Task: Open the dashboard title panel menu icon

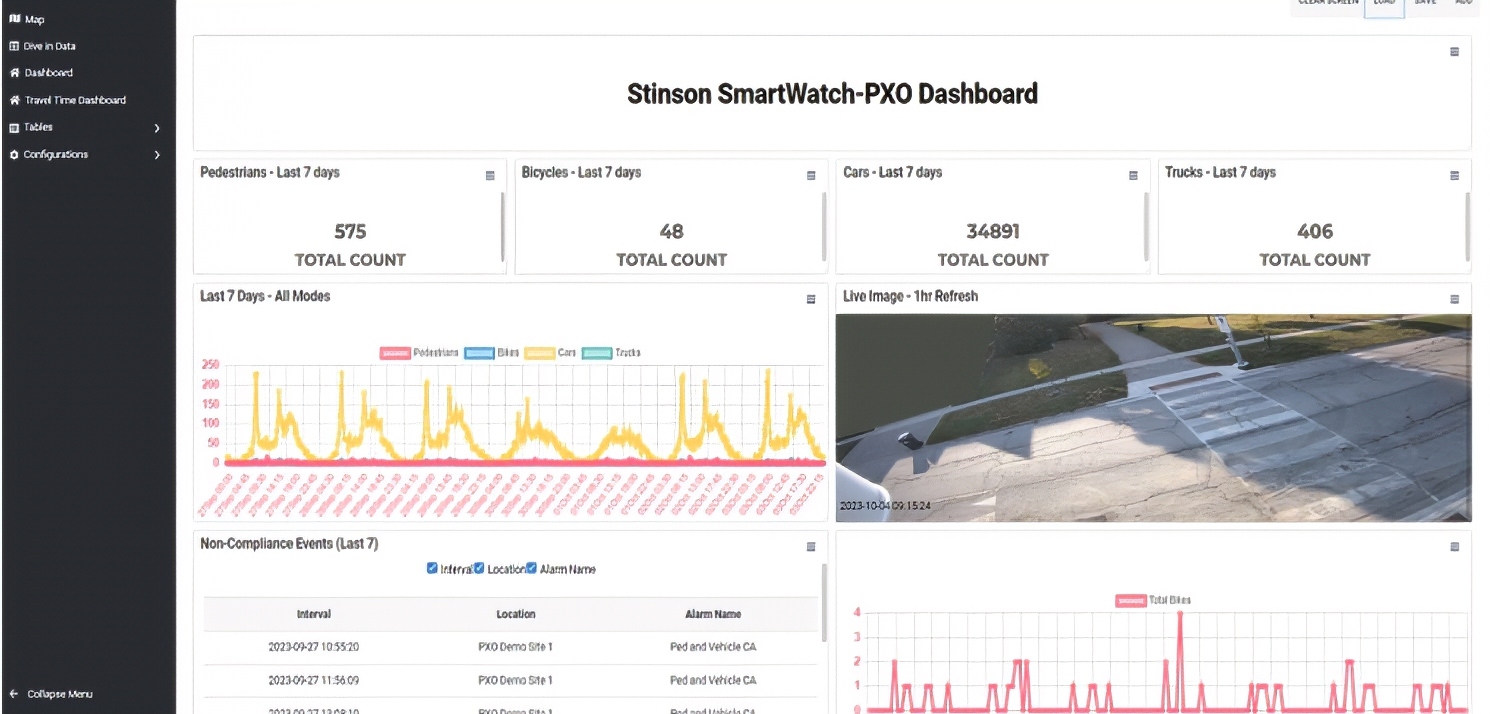Action: click(1454, 52)
